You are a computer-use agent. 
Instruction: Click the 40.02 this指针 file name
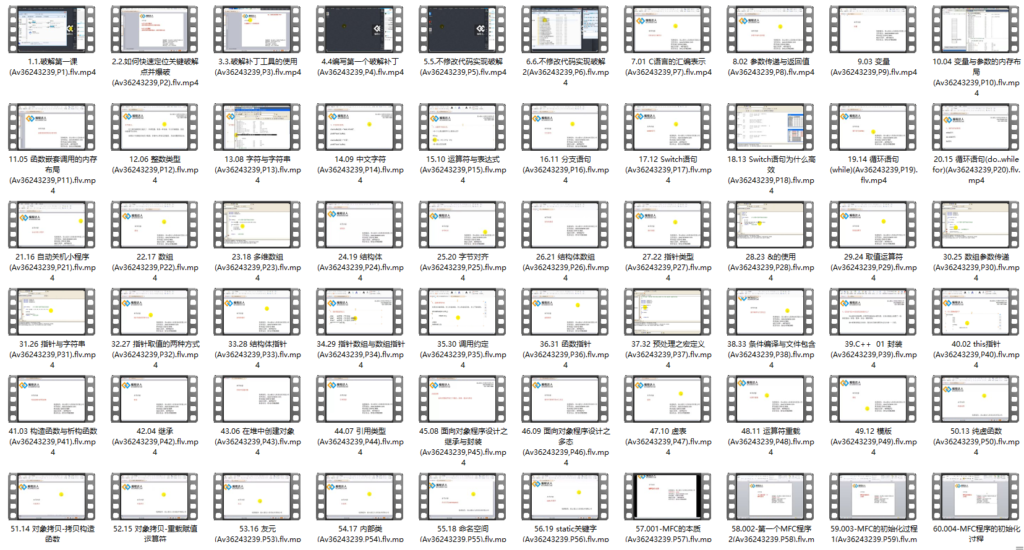point(976,354)
